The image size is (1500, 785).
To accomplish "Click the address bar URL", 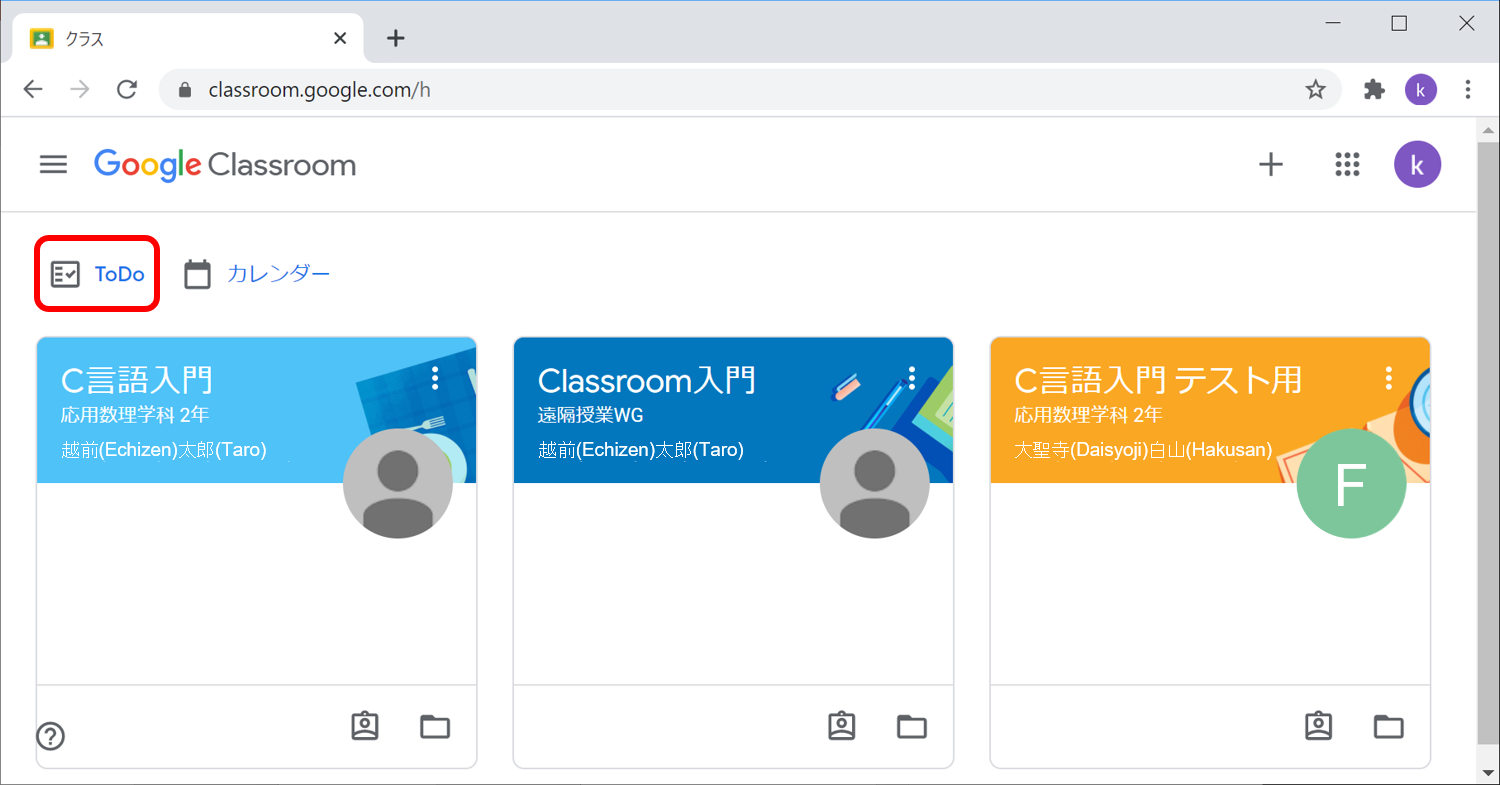I will 320,90.
